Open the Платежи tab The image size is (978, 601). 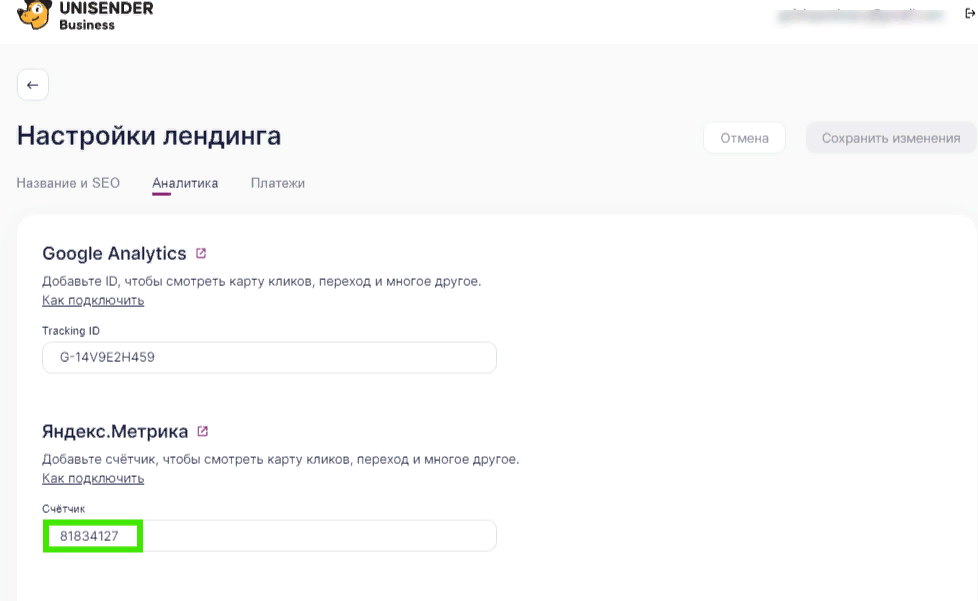(x=278, y=183)
